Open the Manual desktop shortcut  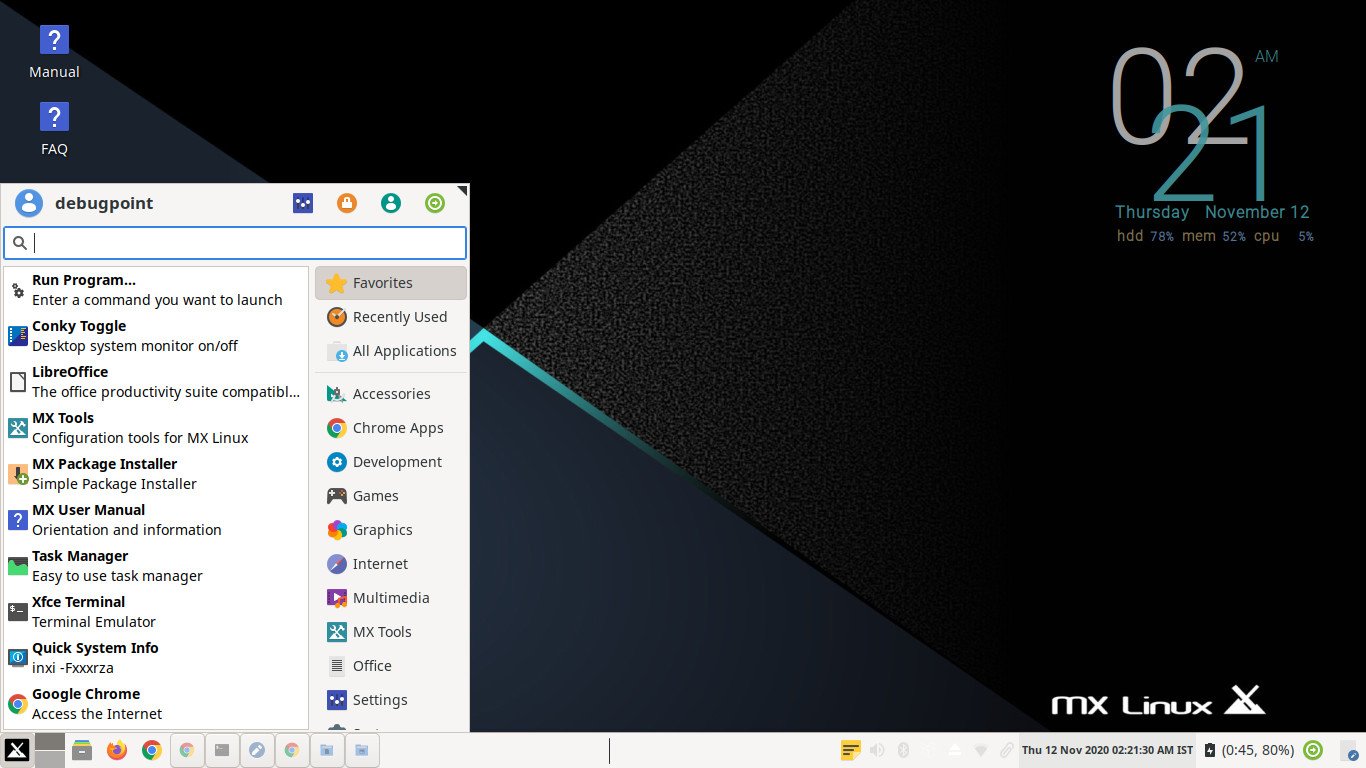pyautogui.click(x=54, y=52)
